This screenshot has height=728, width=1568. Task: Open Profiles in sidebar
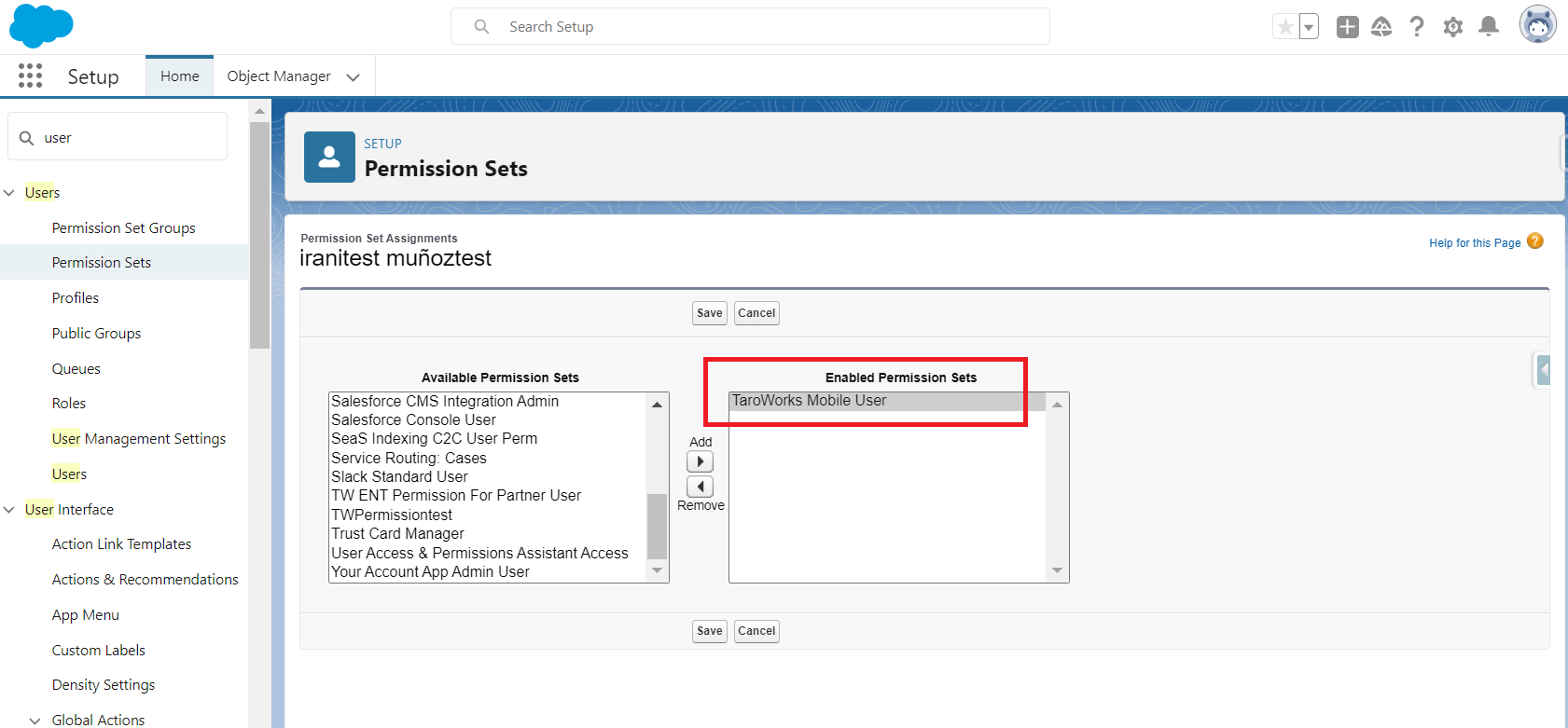pos(76,298)
